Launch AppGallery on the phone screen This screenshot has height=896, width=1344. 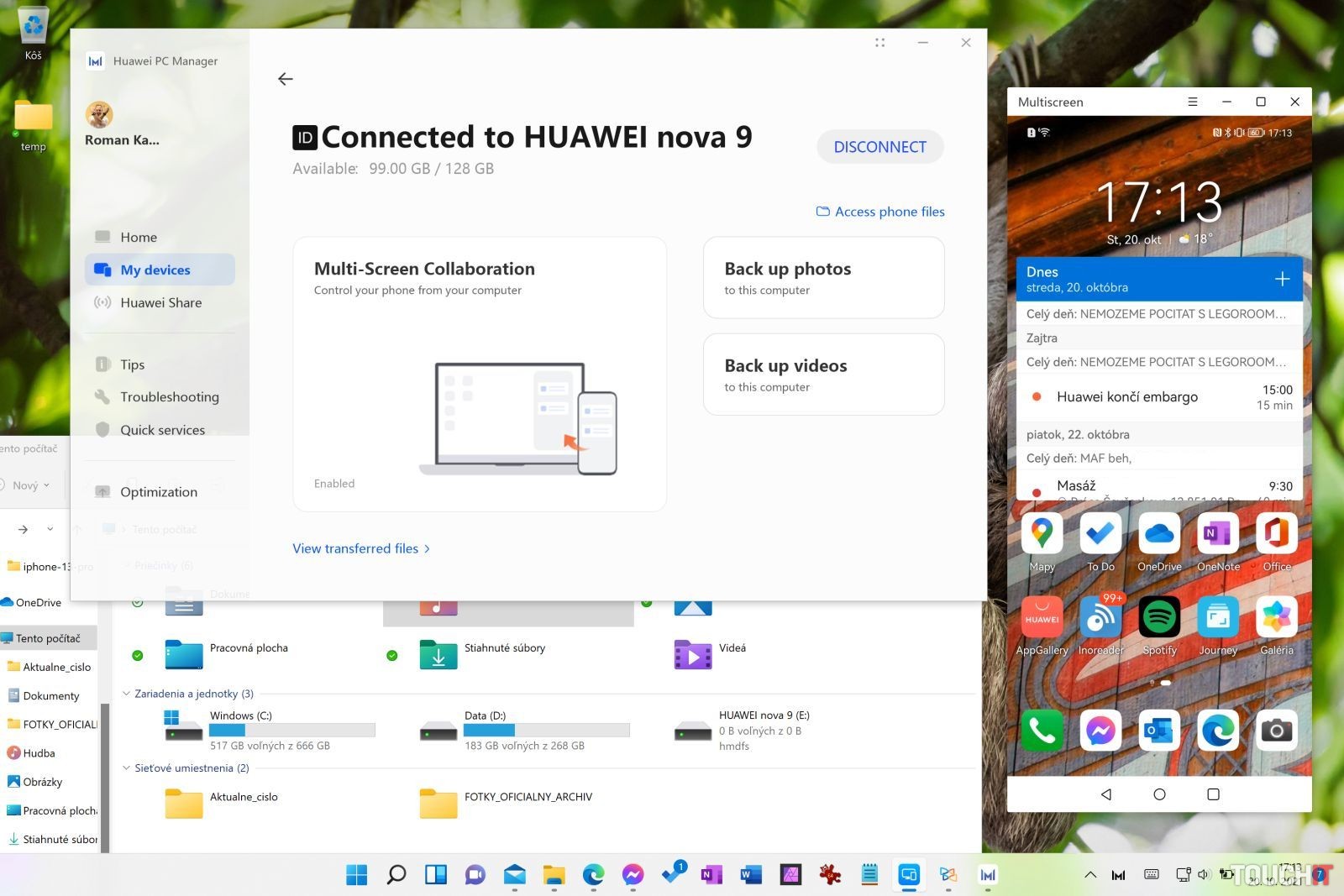tap(1042, 618)
